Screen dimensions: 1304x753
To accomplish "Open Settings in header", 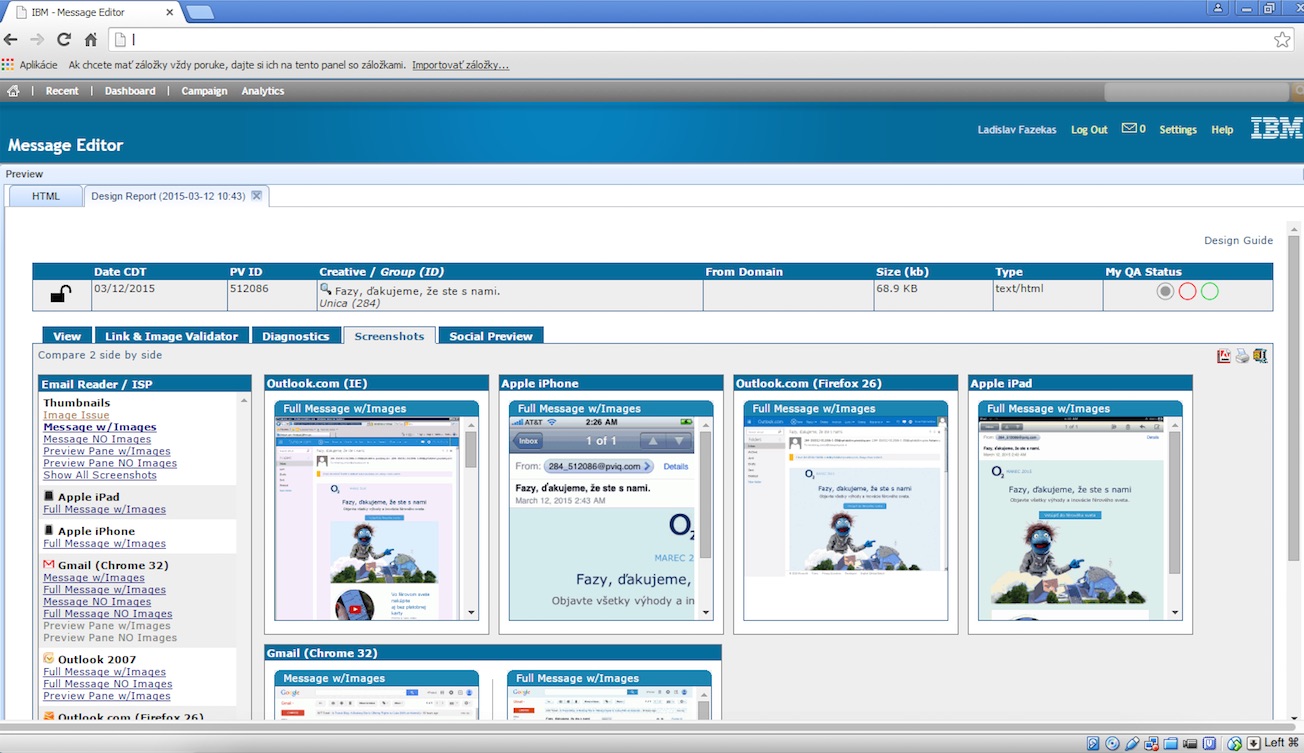I will point(1178,129).
